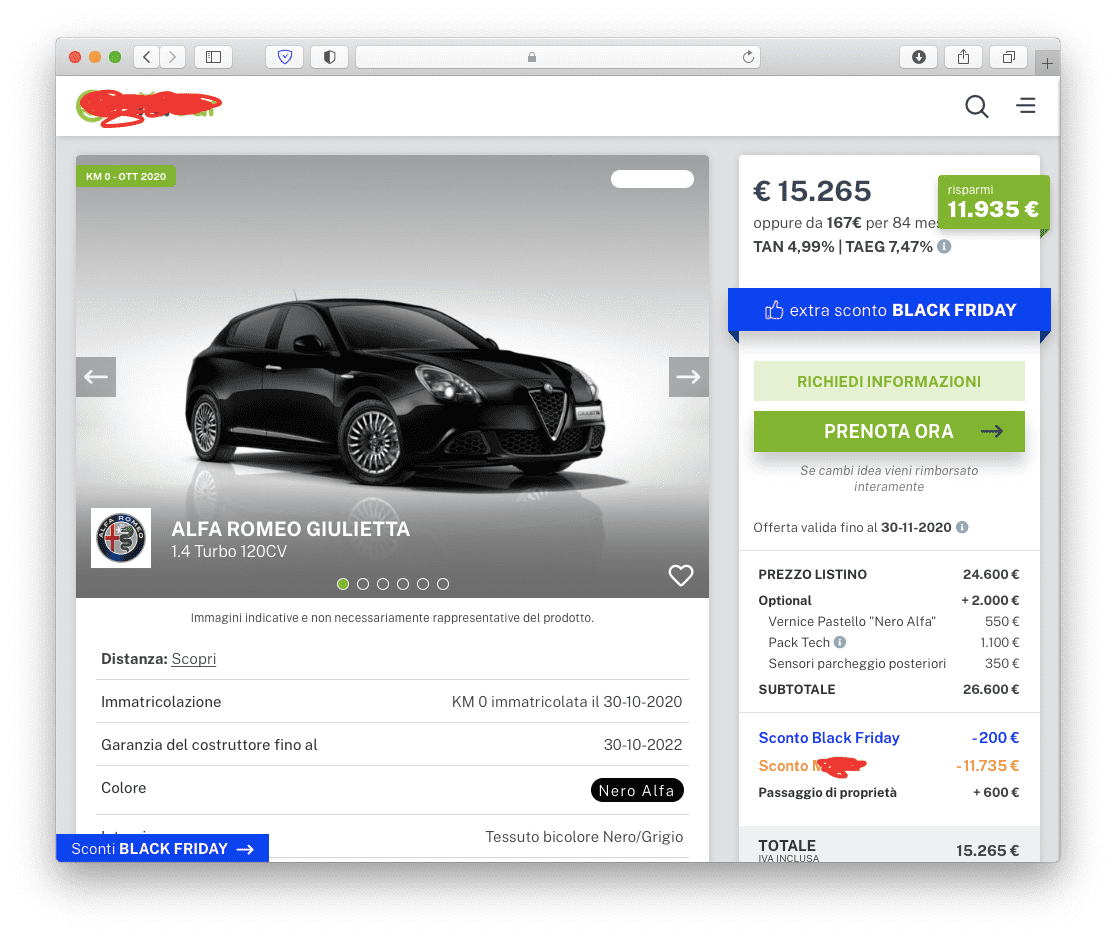Open the Scopri distance link

pyautogui.click(x=194, y=659)
